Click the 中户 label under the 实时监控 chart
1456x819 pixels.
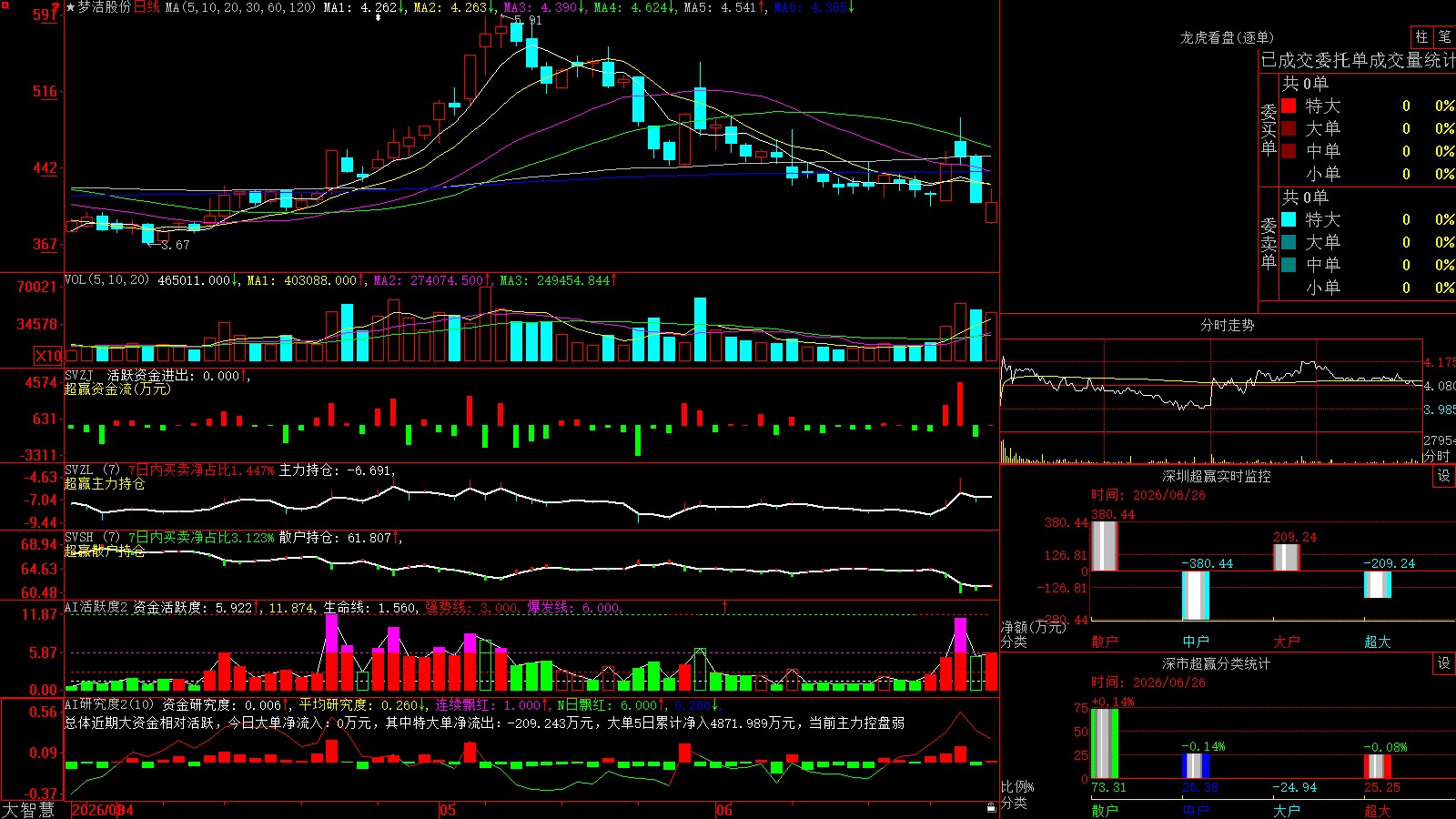point(1196,642)
